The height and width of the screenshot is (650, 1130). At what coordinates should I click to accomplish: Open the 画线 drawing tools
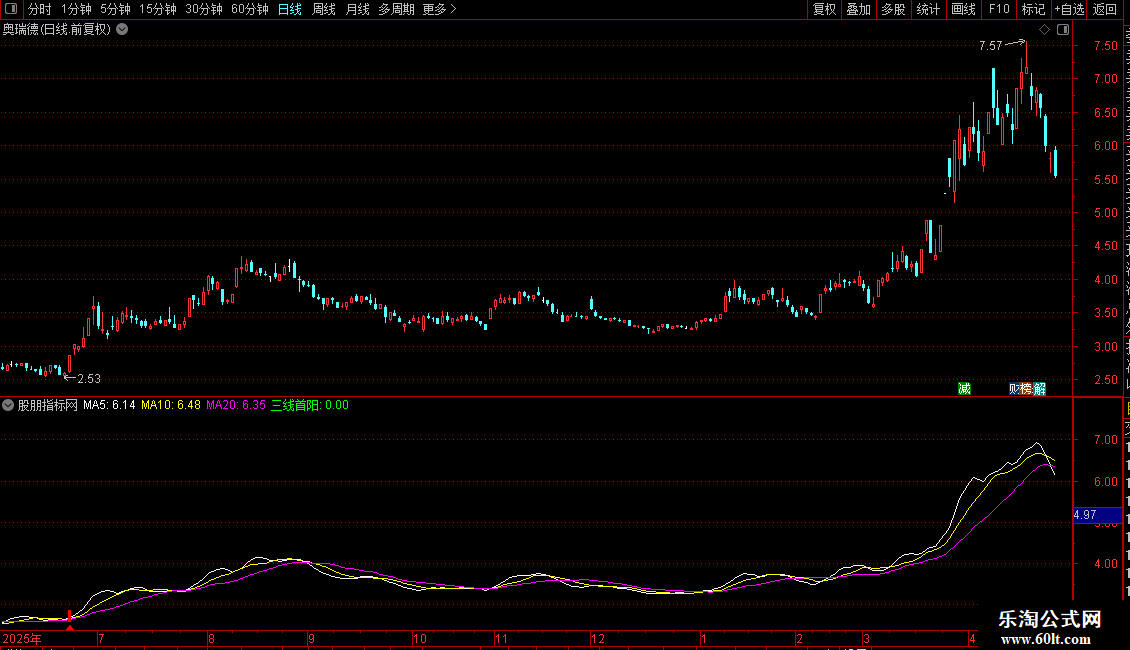(963, 9)
